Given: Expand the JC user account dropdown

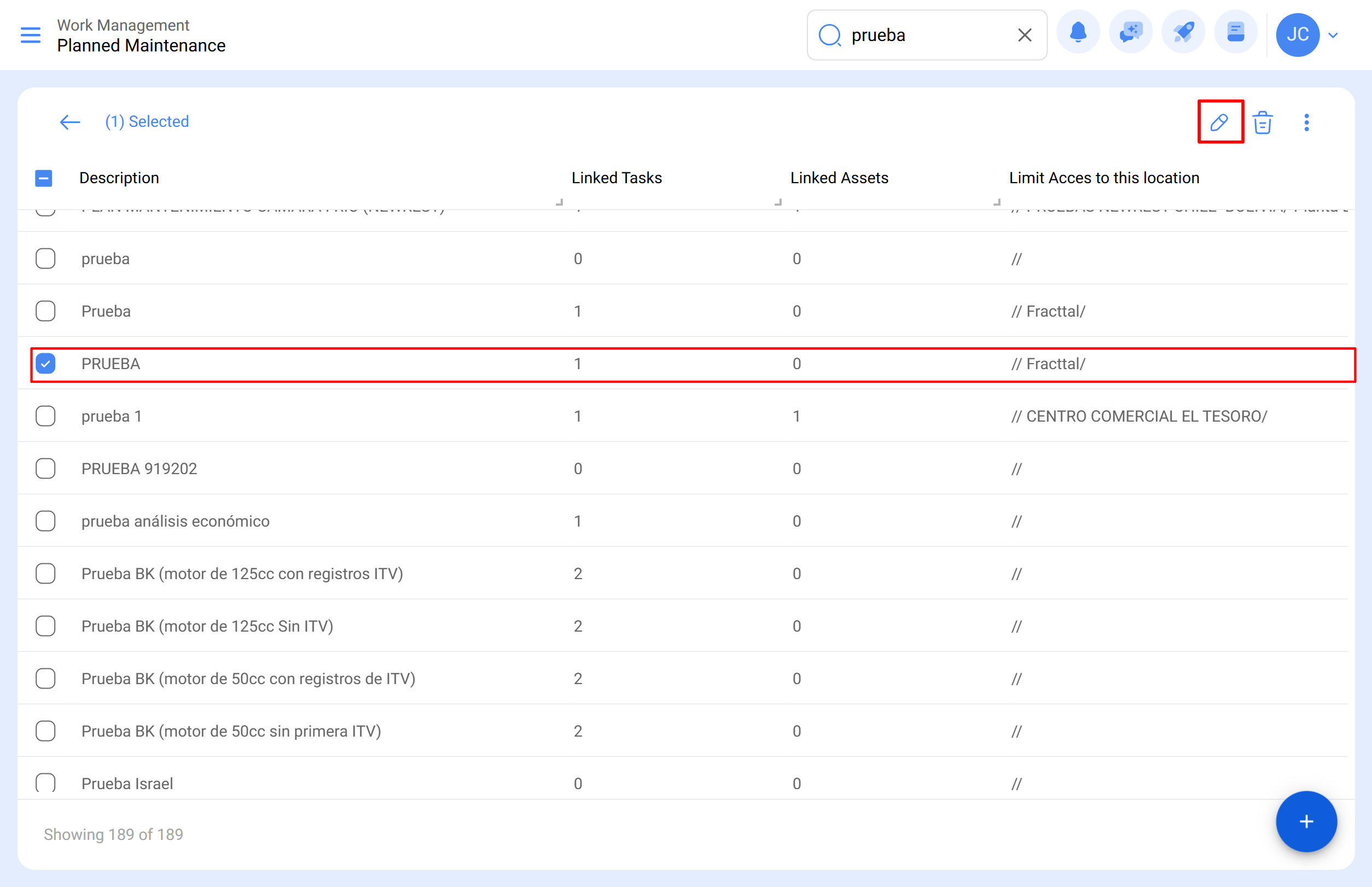Looking at the screenshot, I should [x=1332, y=35].
